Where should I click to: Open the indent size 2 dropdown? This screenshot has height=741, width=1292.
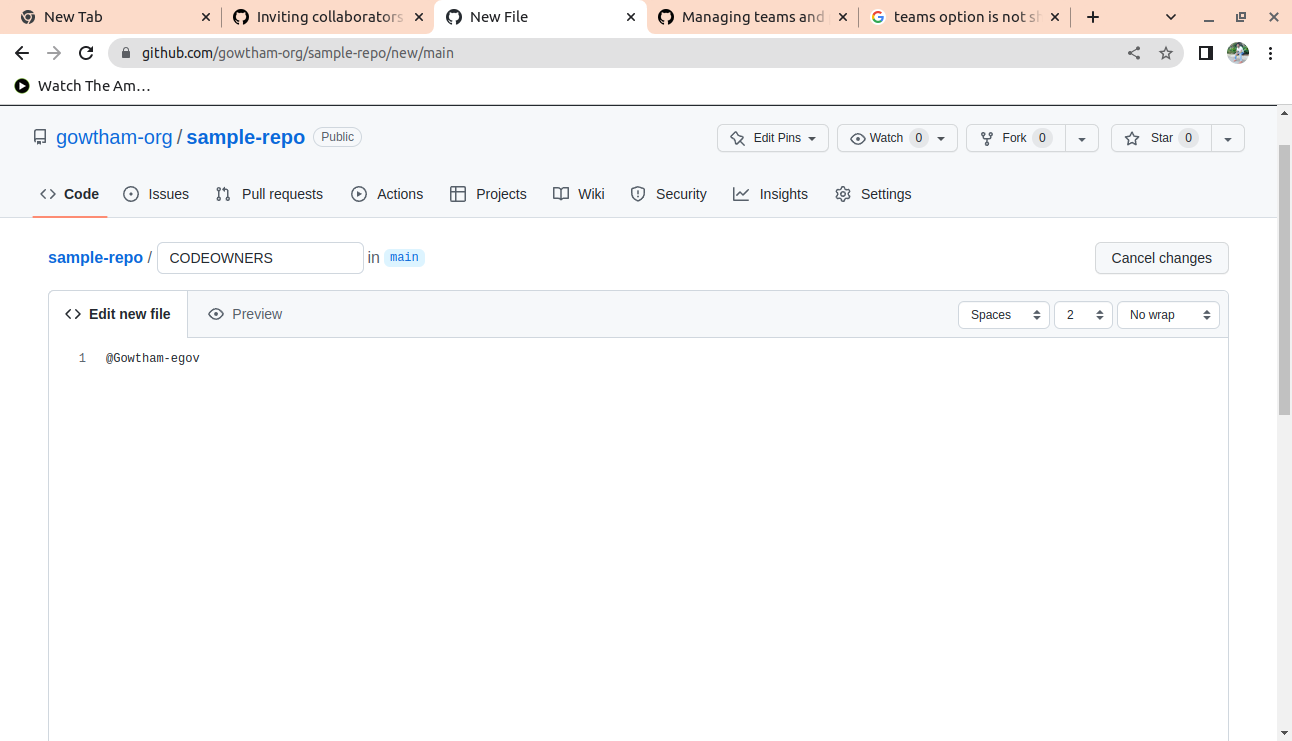point(1082,315)
